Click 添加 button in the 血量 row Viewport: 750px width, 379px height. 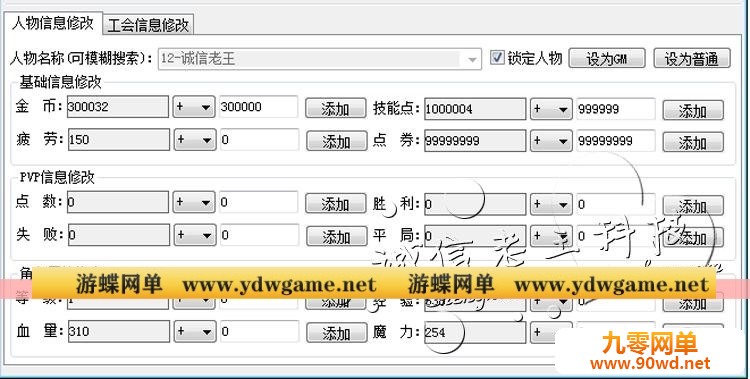pyautogui.click(x=337, y=333)
